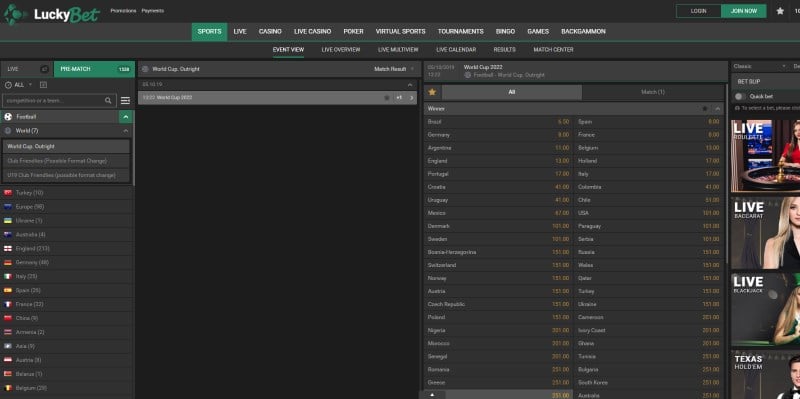Click globe icon in World Cup Outright header

pos(145,69)
